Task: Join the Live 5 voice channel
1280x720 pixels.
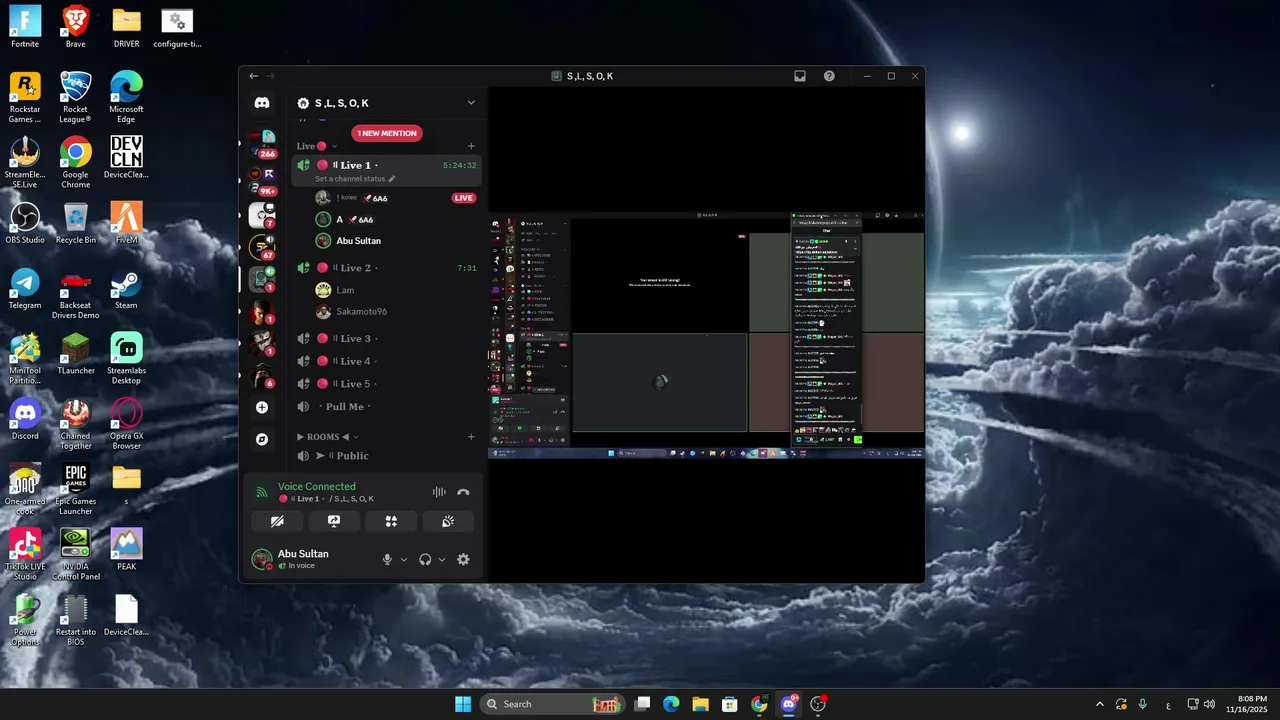Action: point(387,384)
